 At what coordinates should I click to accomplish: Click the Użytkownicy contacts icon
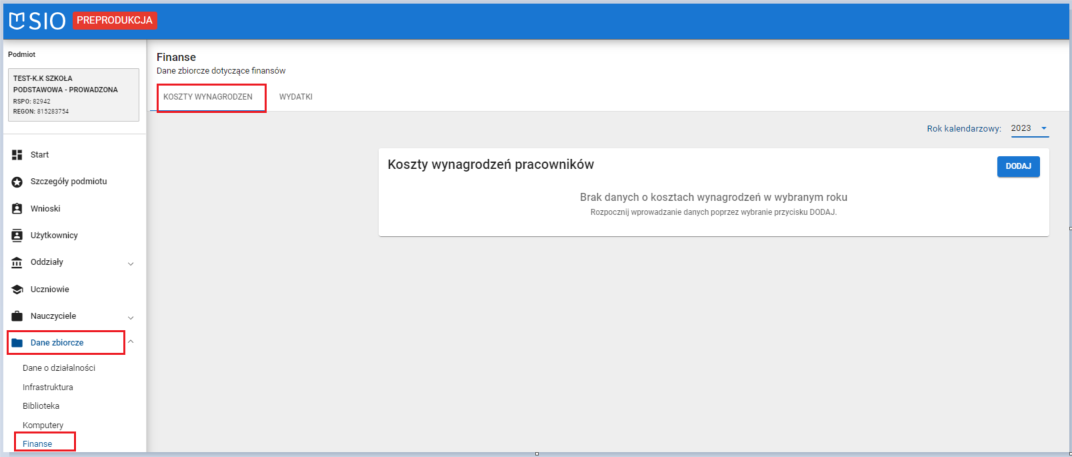coord(18,235)
